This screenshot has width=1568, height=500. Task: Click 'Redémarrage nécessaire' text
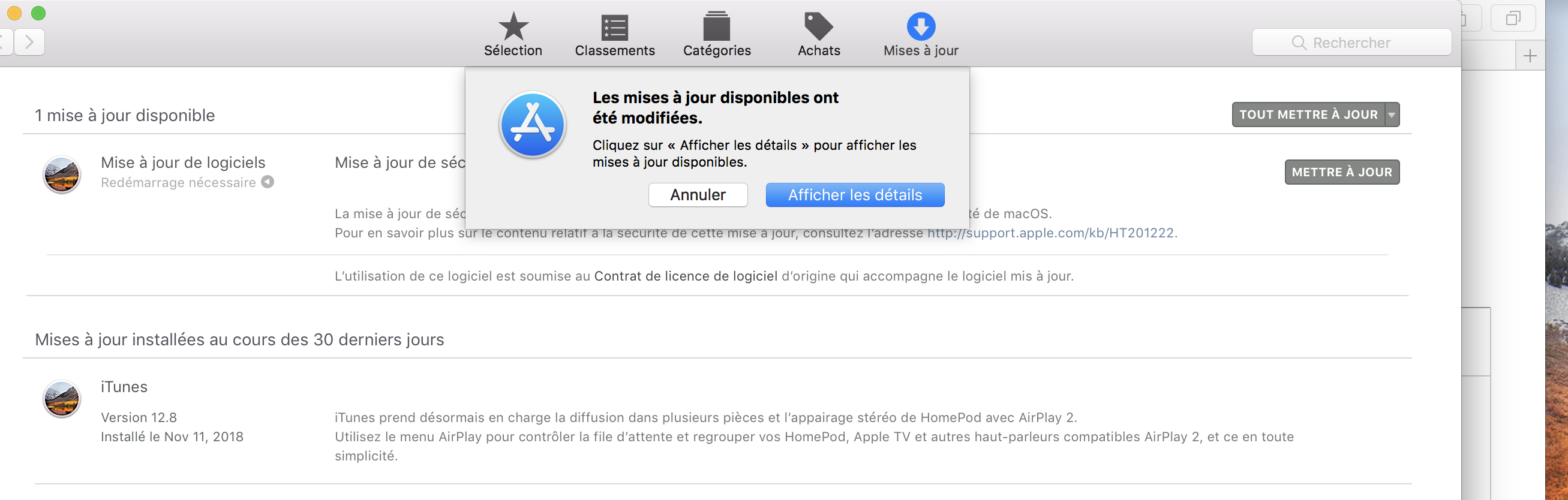(178, 182)
